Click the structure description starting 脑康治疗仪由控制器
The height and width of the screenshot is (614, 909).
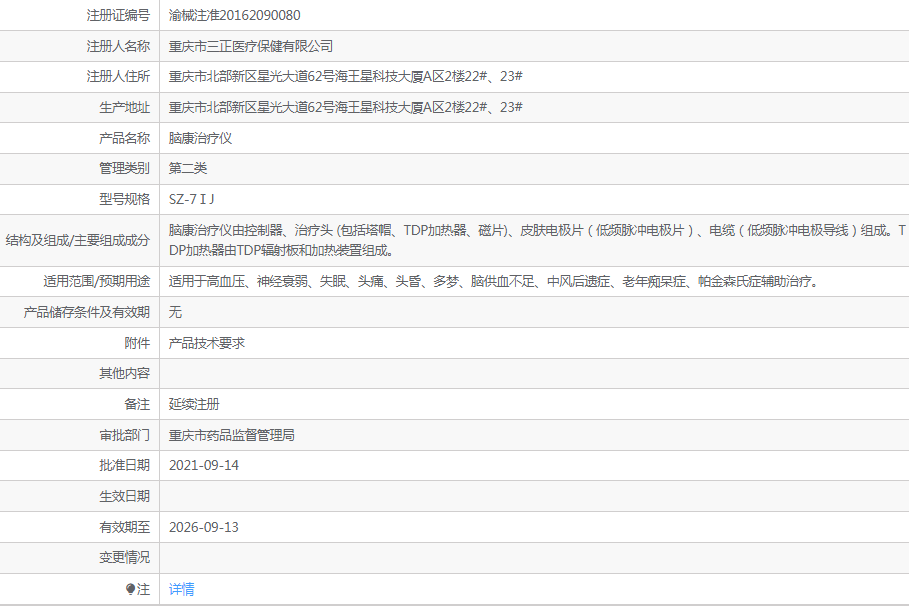pos(537,240)
